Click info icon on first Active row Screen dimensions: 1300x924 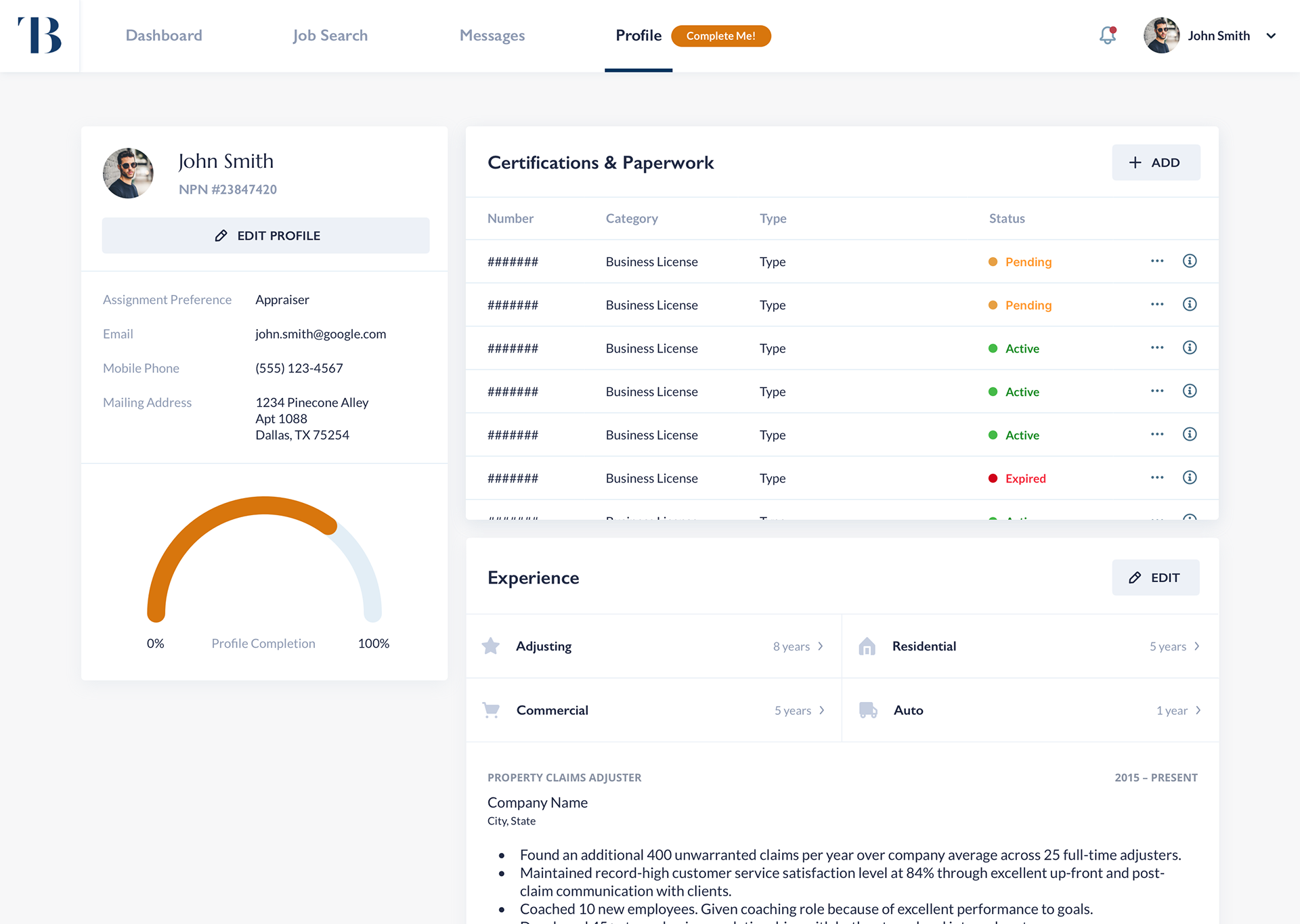pos(1190,348)
